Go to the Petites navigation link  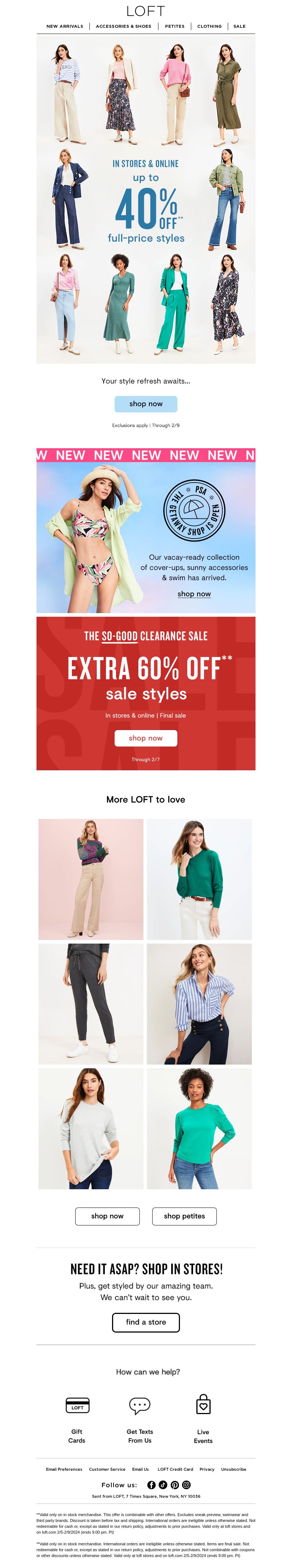pos(174,26)
